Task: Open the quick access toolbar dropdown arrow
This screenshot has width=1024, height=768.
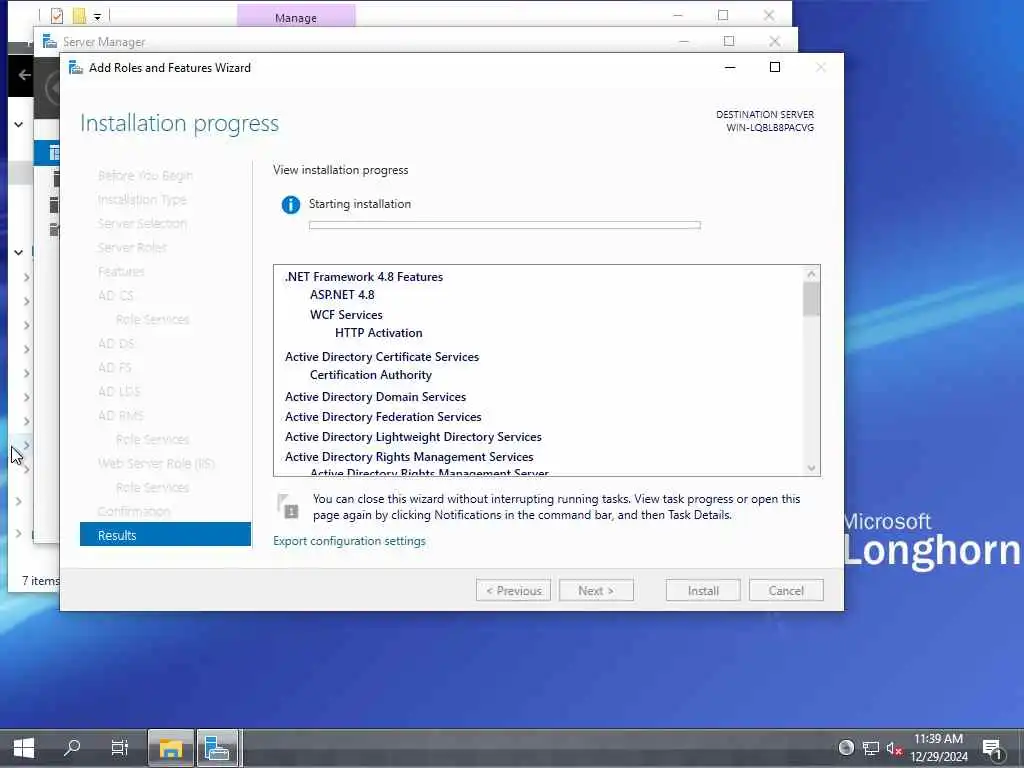Action: pyautogui.click(x=97, y=16)
